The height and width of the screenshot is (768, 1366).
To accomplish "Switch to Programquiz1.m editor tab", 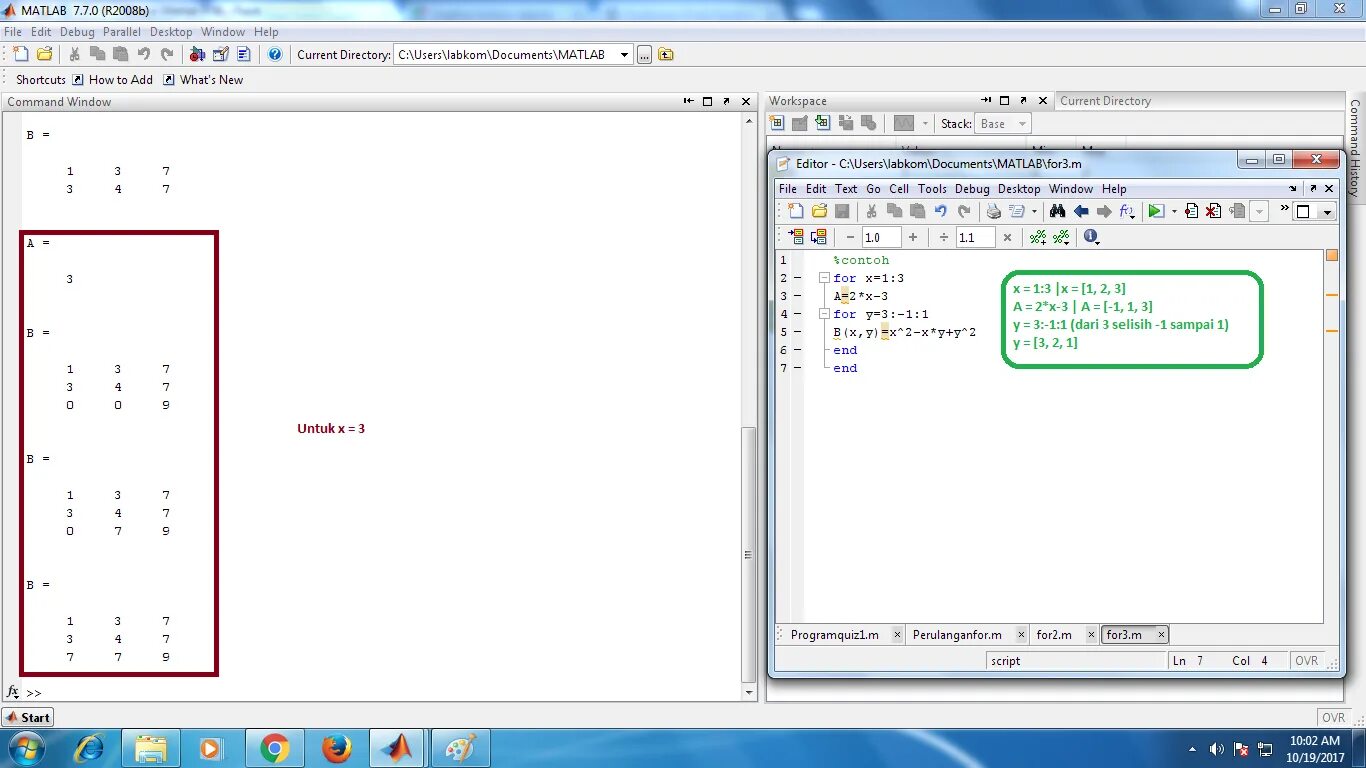I will [835, 635].
